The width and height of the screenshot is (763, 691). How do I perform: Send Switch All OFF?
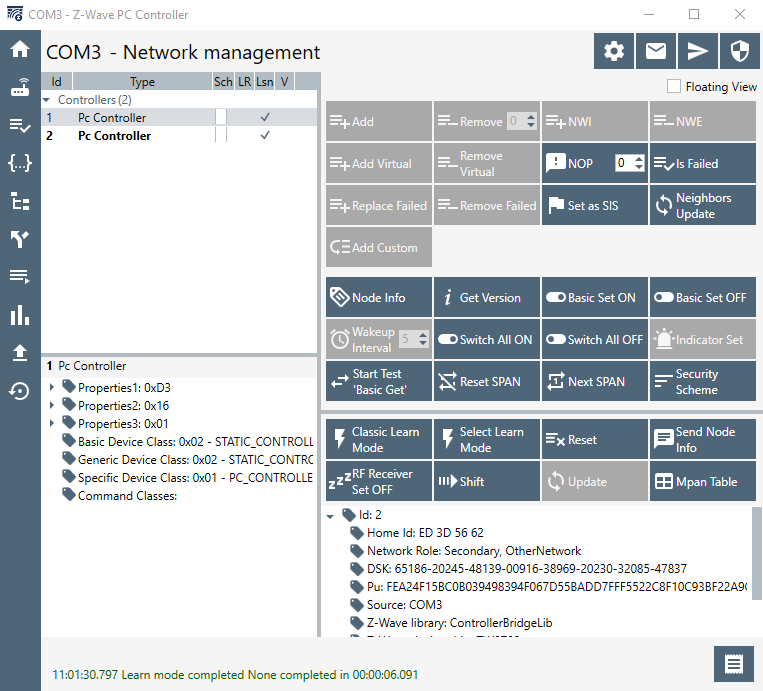click(595, 339)
